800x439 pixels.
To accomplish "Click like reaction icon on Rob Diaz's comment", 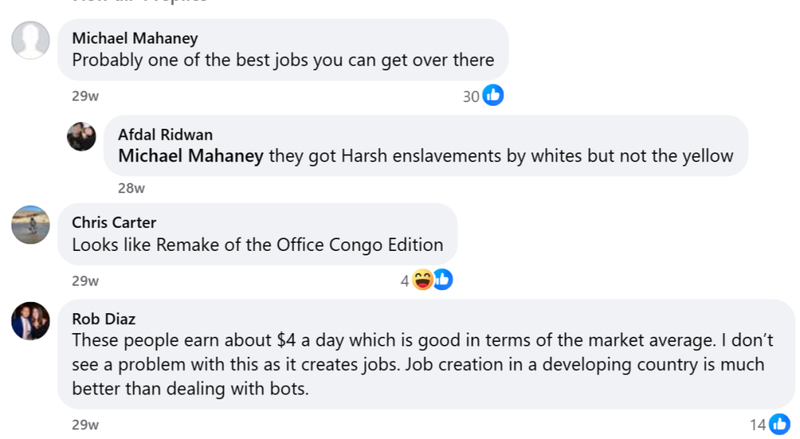I will click(781, 425).
